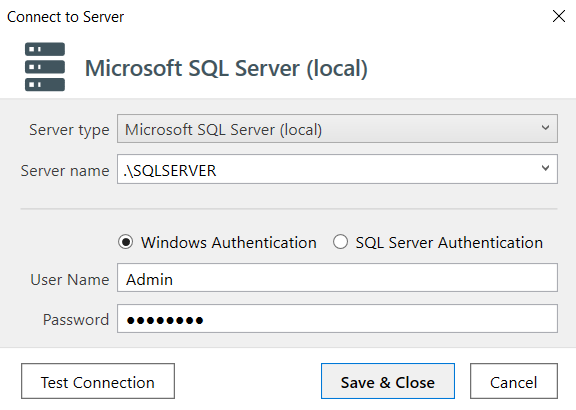The width and height of the screenshot is (576, 410).
Task: Click the Password input field
Action: click(x=337, y=319)
